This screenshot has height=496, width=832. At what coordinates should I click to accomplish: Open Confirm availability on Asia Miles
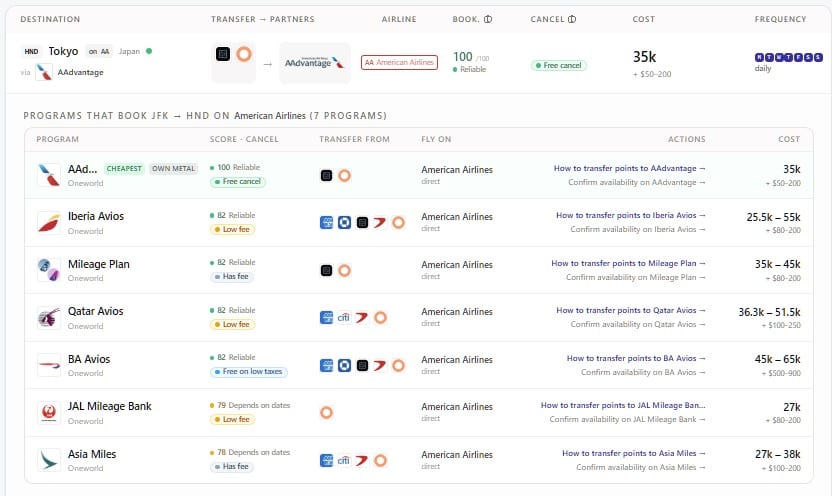tap(641, 467)
